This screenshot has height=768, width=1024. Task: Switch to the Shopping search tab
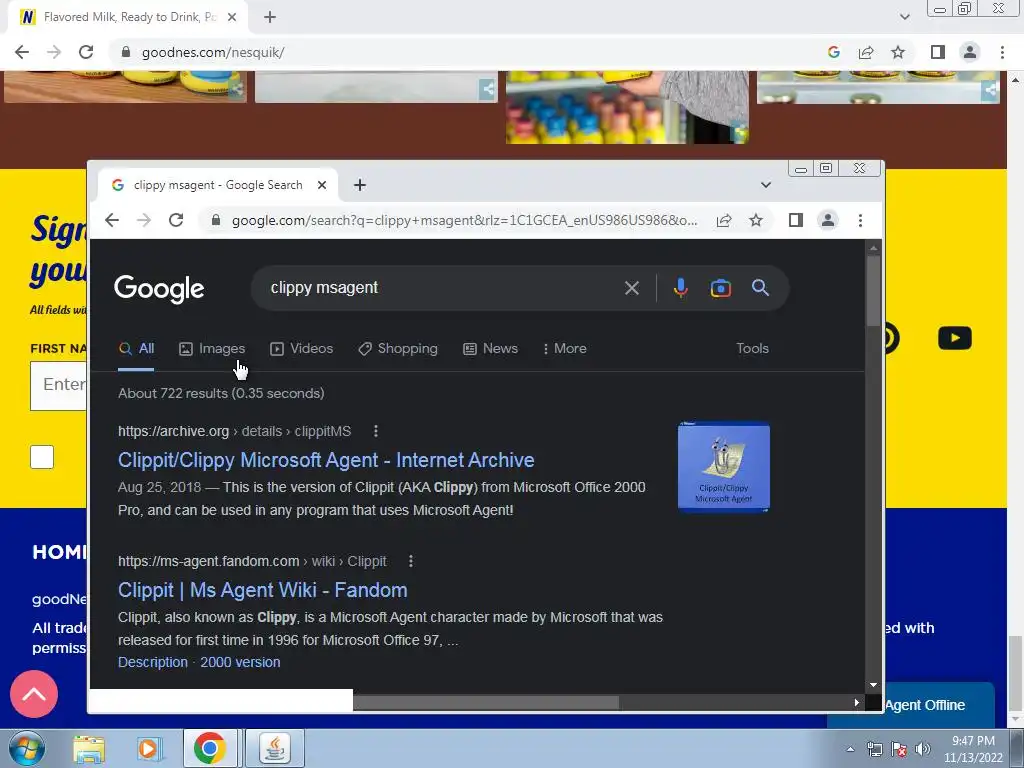click(x=398, y=349)
